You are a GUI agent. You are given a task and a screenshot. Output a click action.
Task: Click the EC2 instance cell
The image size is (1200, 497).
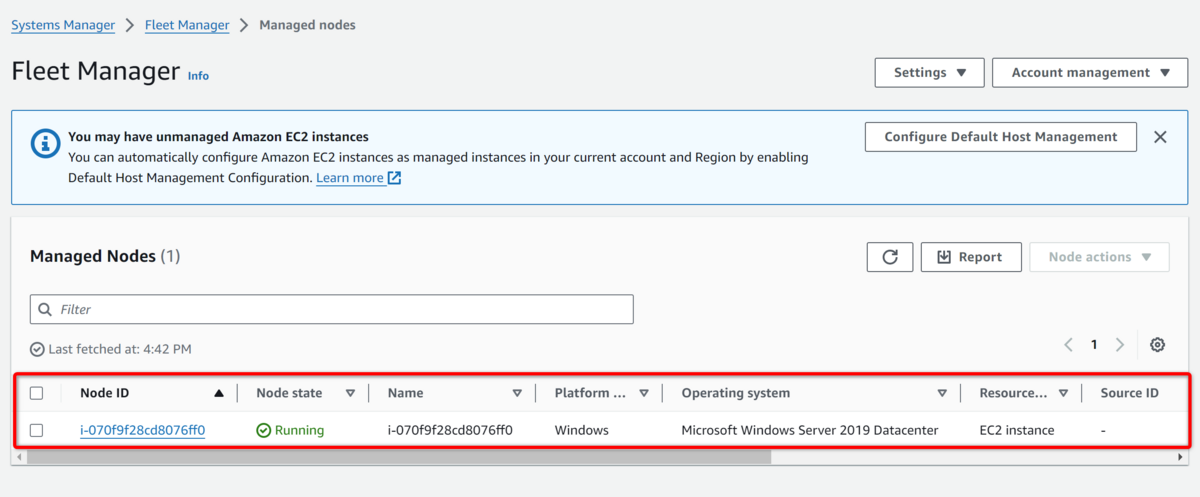coord(1017,430)
